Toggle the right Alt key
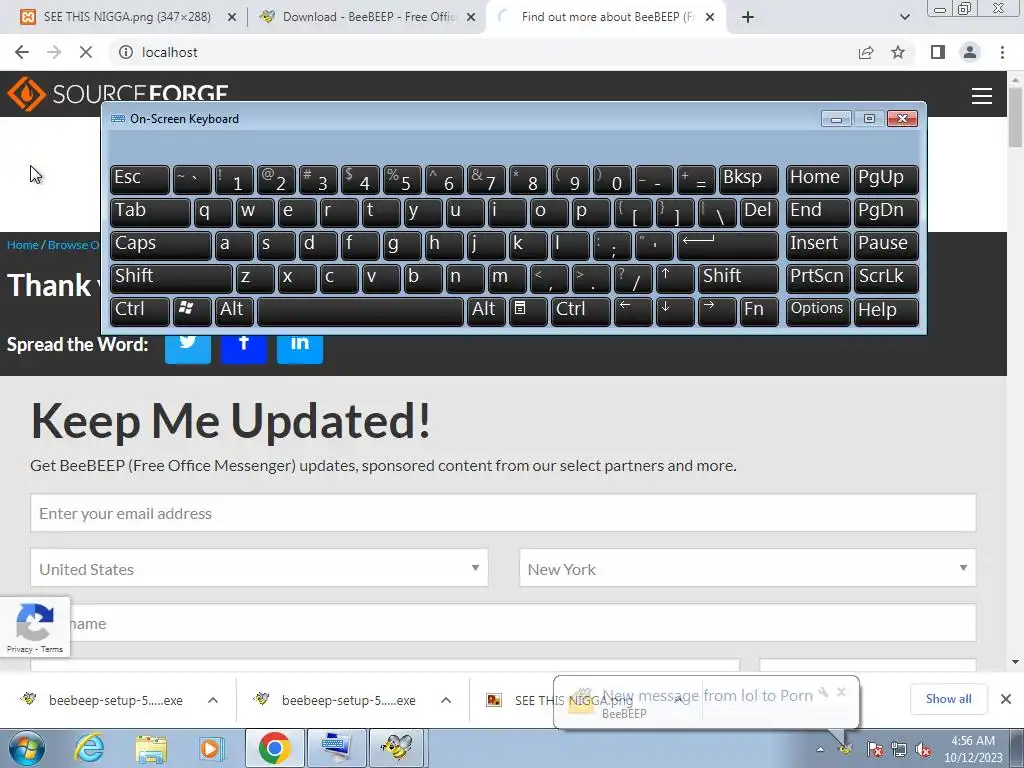This screenshot has width=1024, height=768. (x=486, y=310)
